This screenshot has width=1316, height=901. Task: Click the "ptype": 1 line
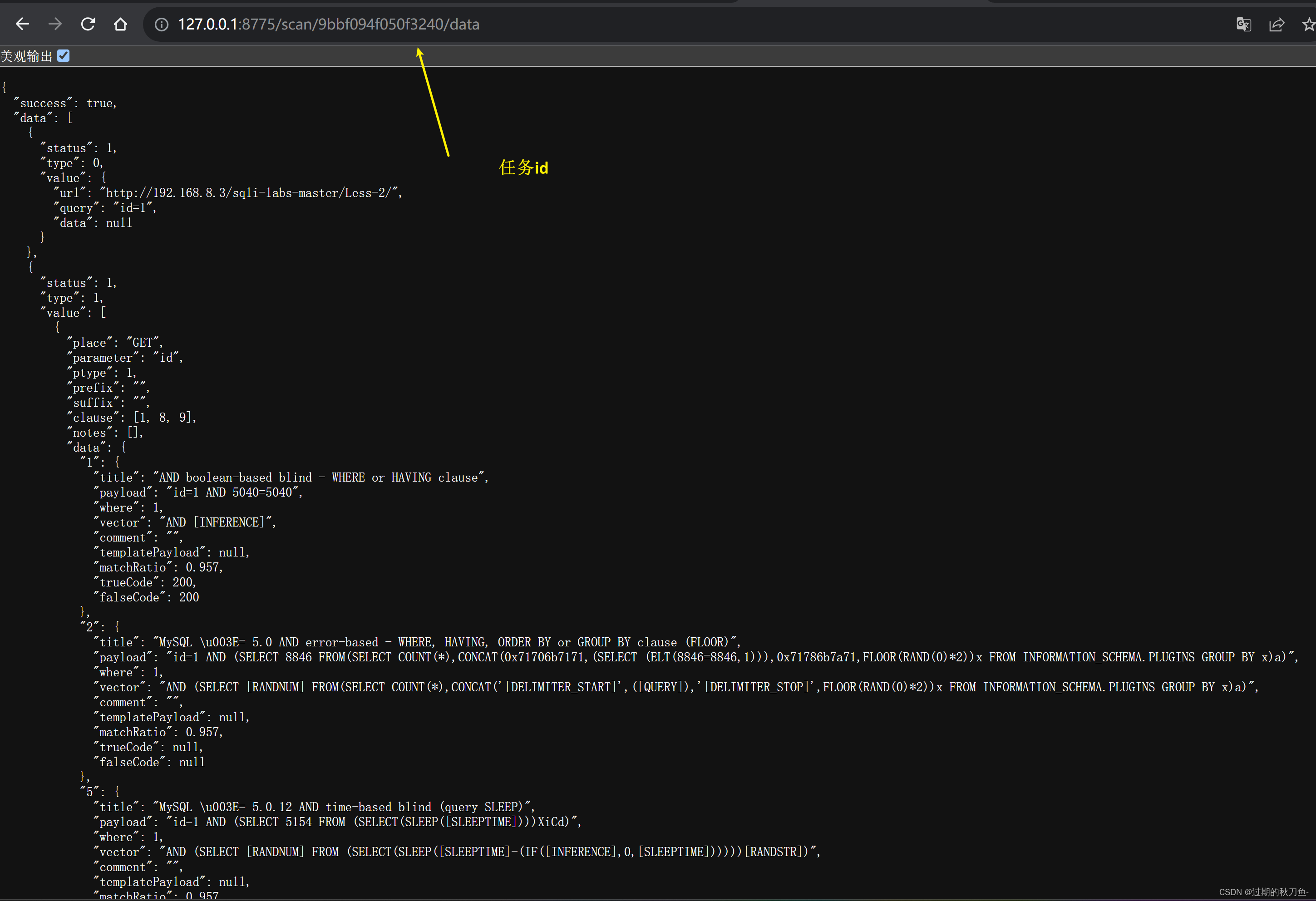[x=102, y=373]
